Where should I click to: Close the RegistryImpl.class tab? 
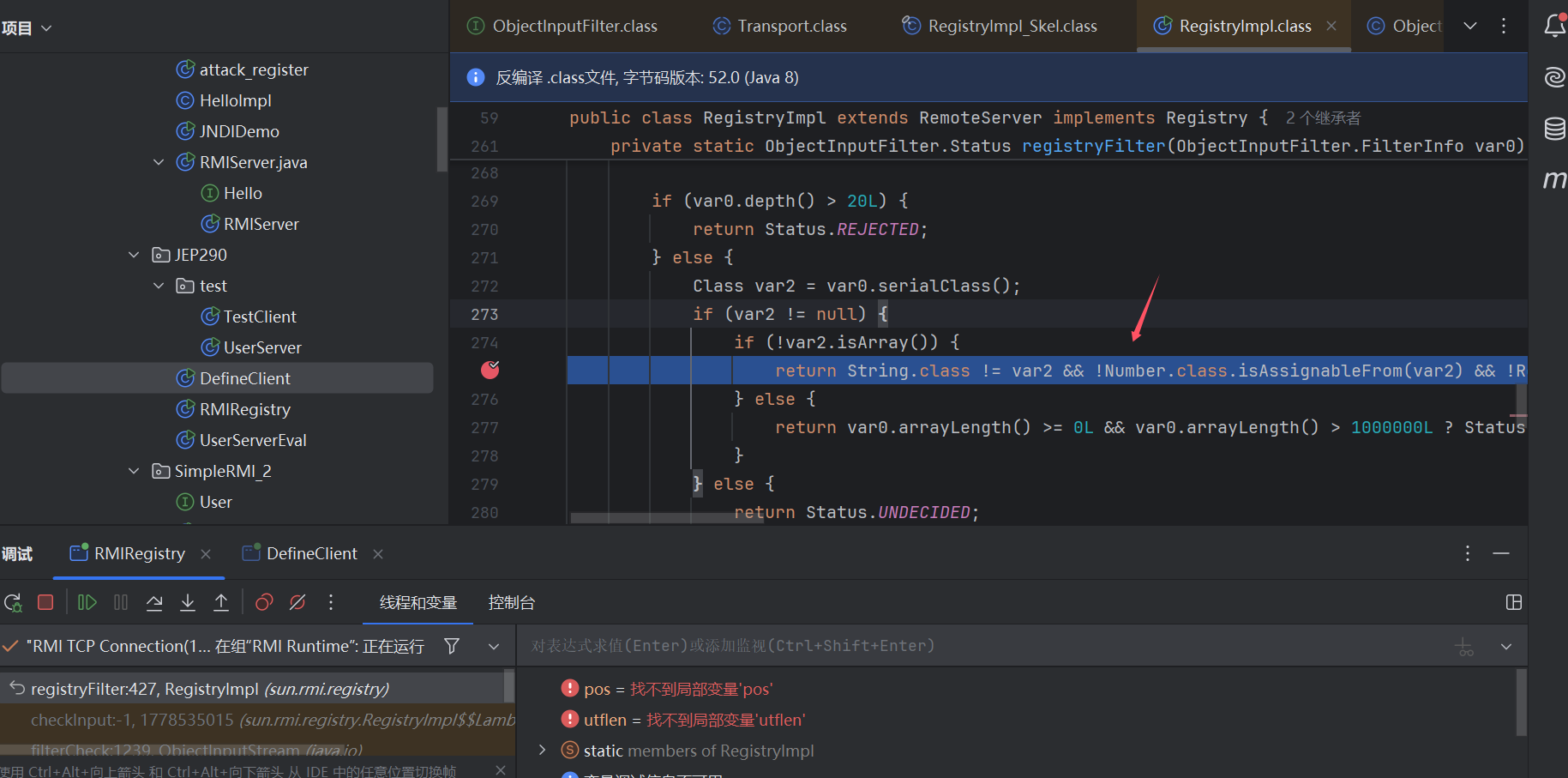(x=1331, y=26)
